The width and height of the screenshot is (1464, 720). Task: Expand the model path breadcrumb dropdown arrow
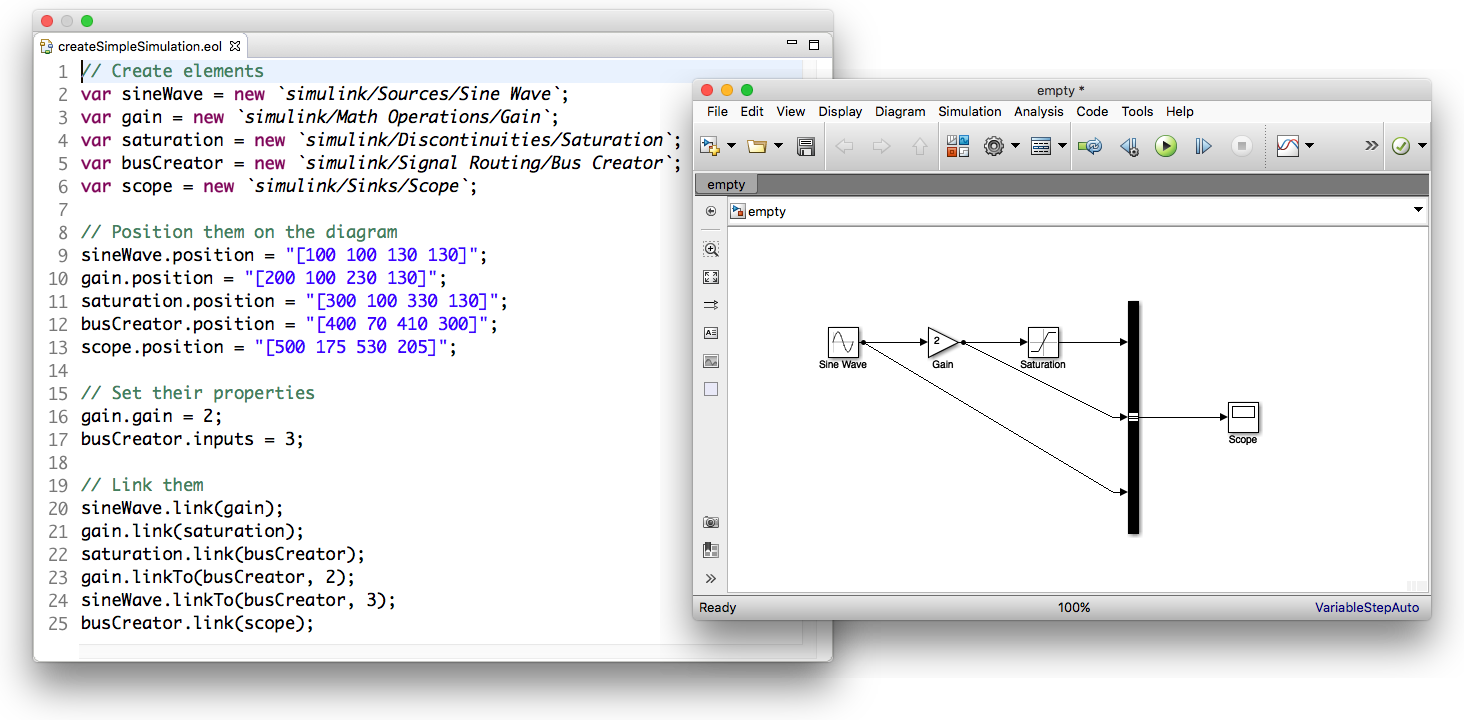1418,210
